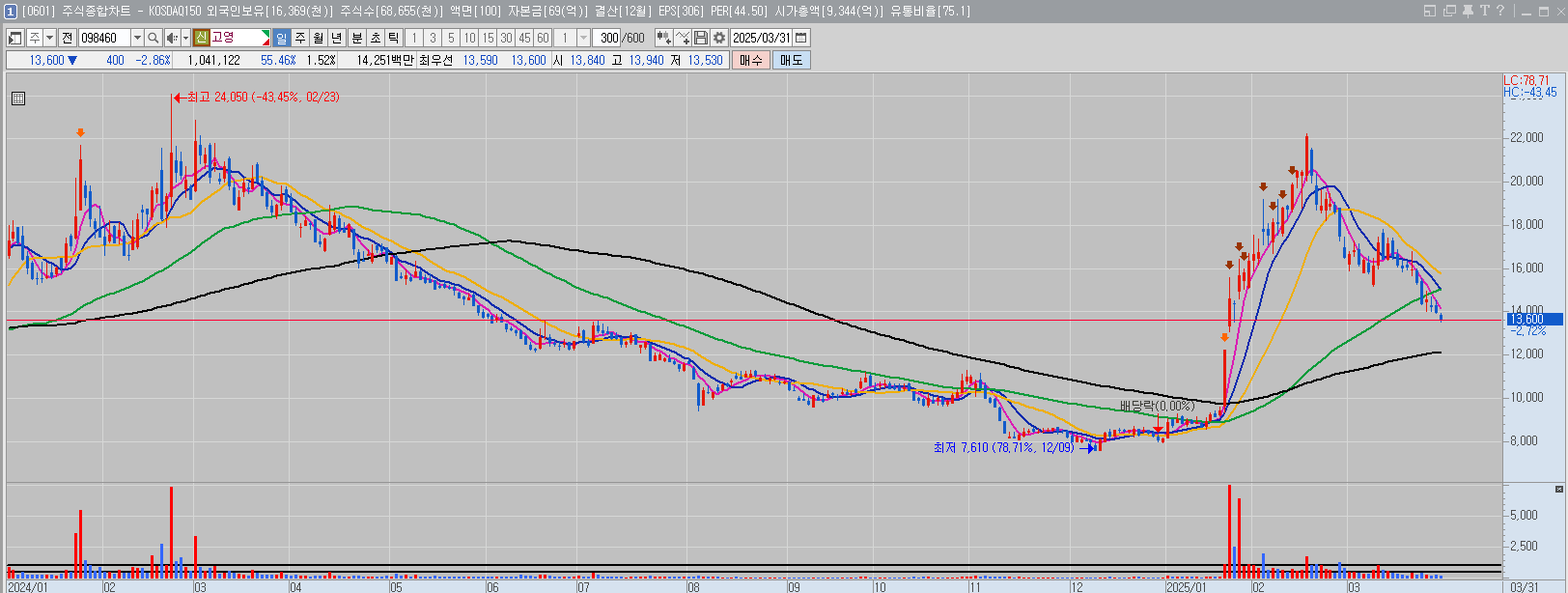This screenshot has width=1568, height=593.
Task: Click the T font size icon
Action: pos(1484,11)
